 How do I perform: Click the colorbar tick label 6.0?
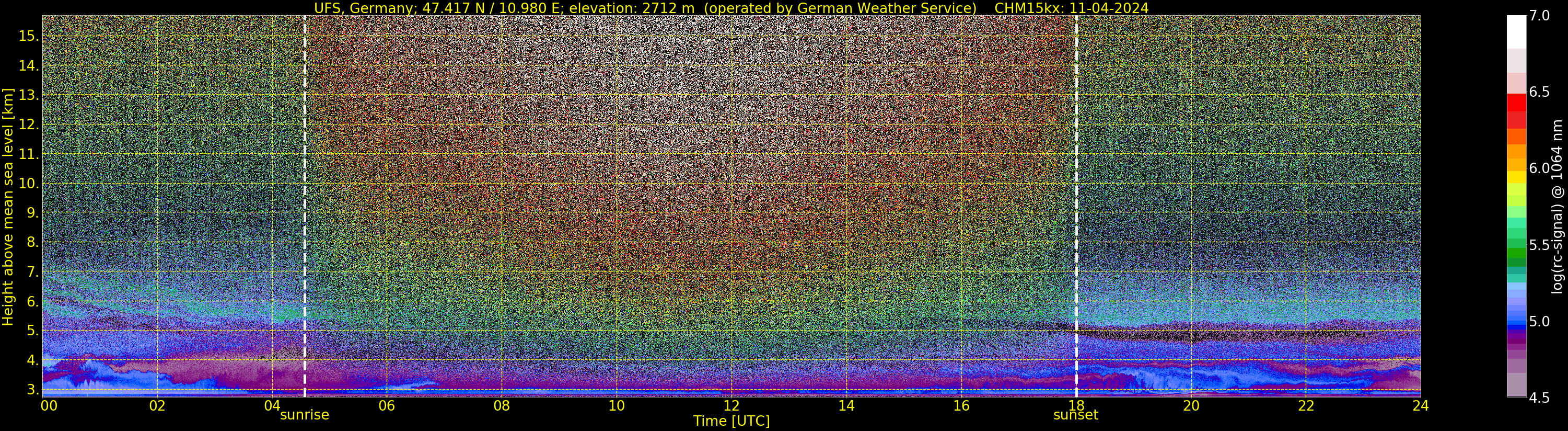pos(1539,168)
